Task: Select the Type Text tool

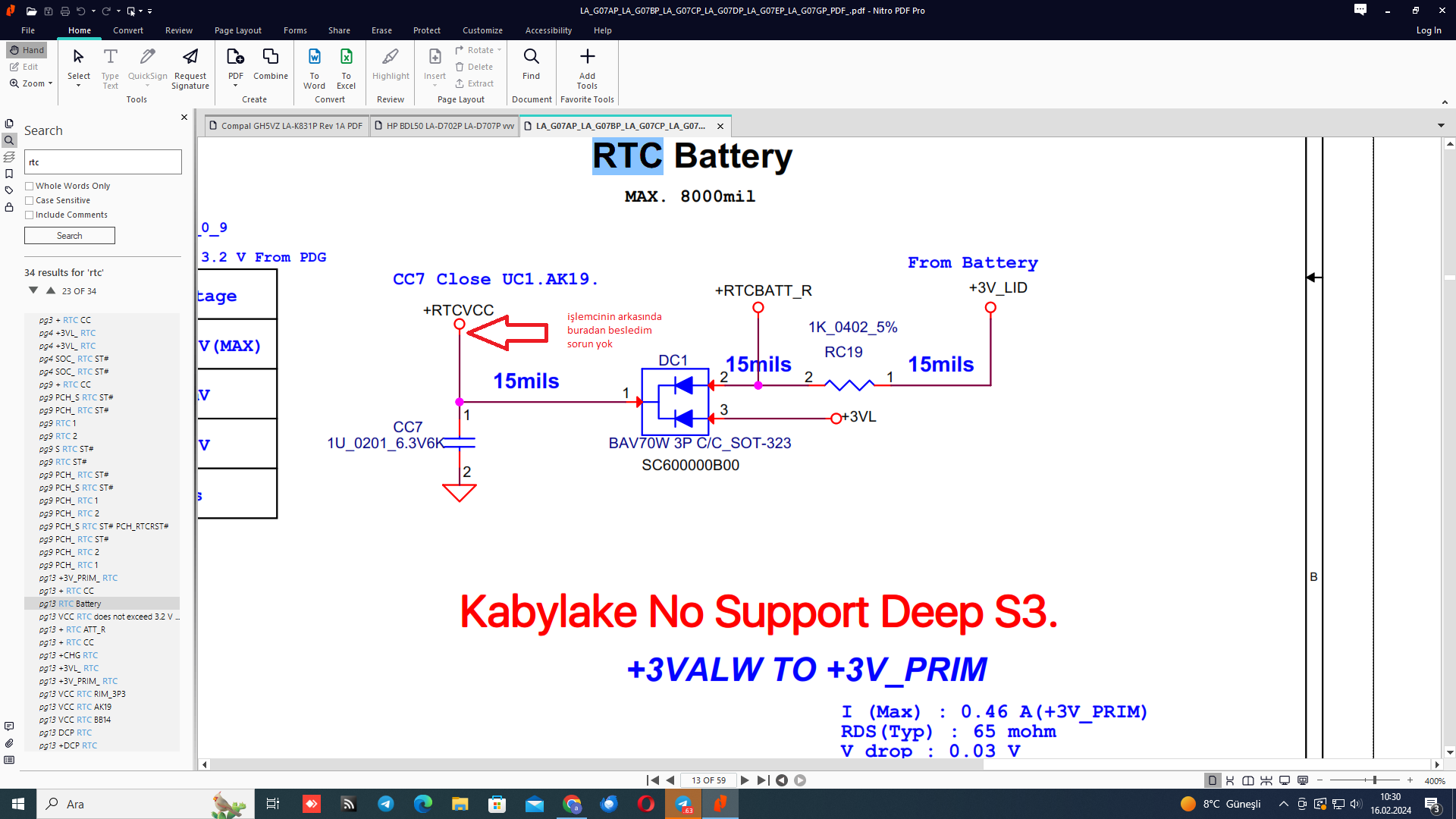Action: tap(110, 58)
